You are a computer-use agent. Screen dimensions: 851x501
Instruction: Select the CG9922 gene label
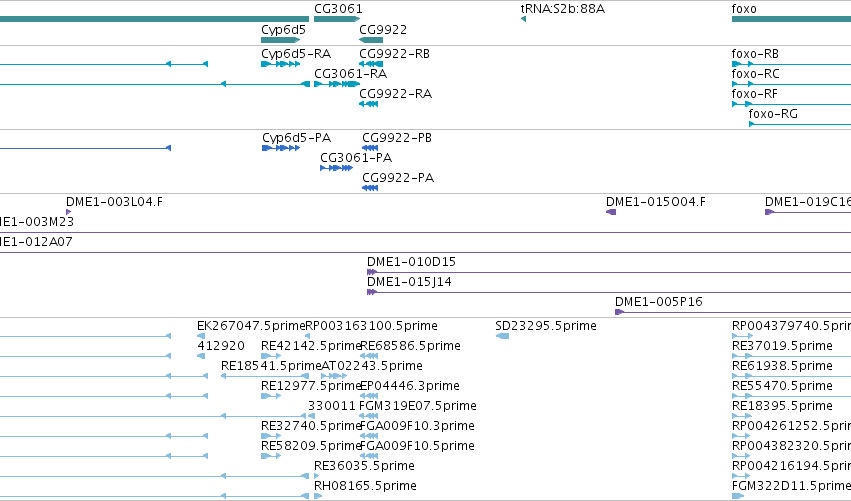(x=383, y=30)
